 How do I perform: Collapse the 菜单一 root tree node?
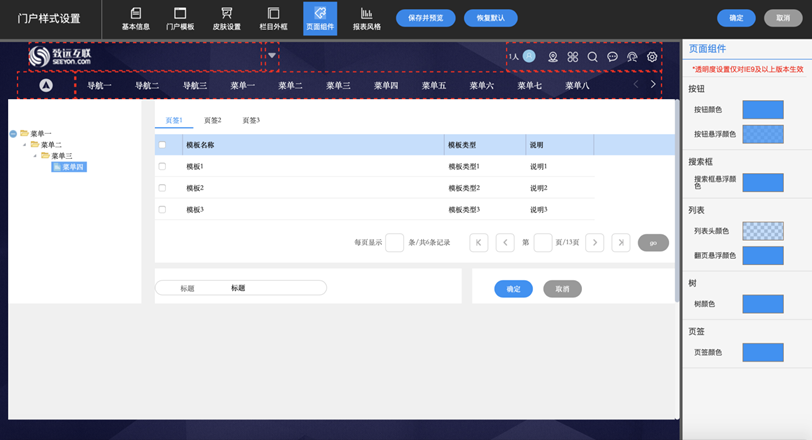(x=13, y=134)
